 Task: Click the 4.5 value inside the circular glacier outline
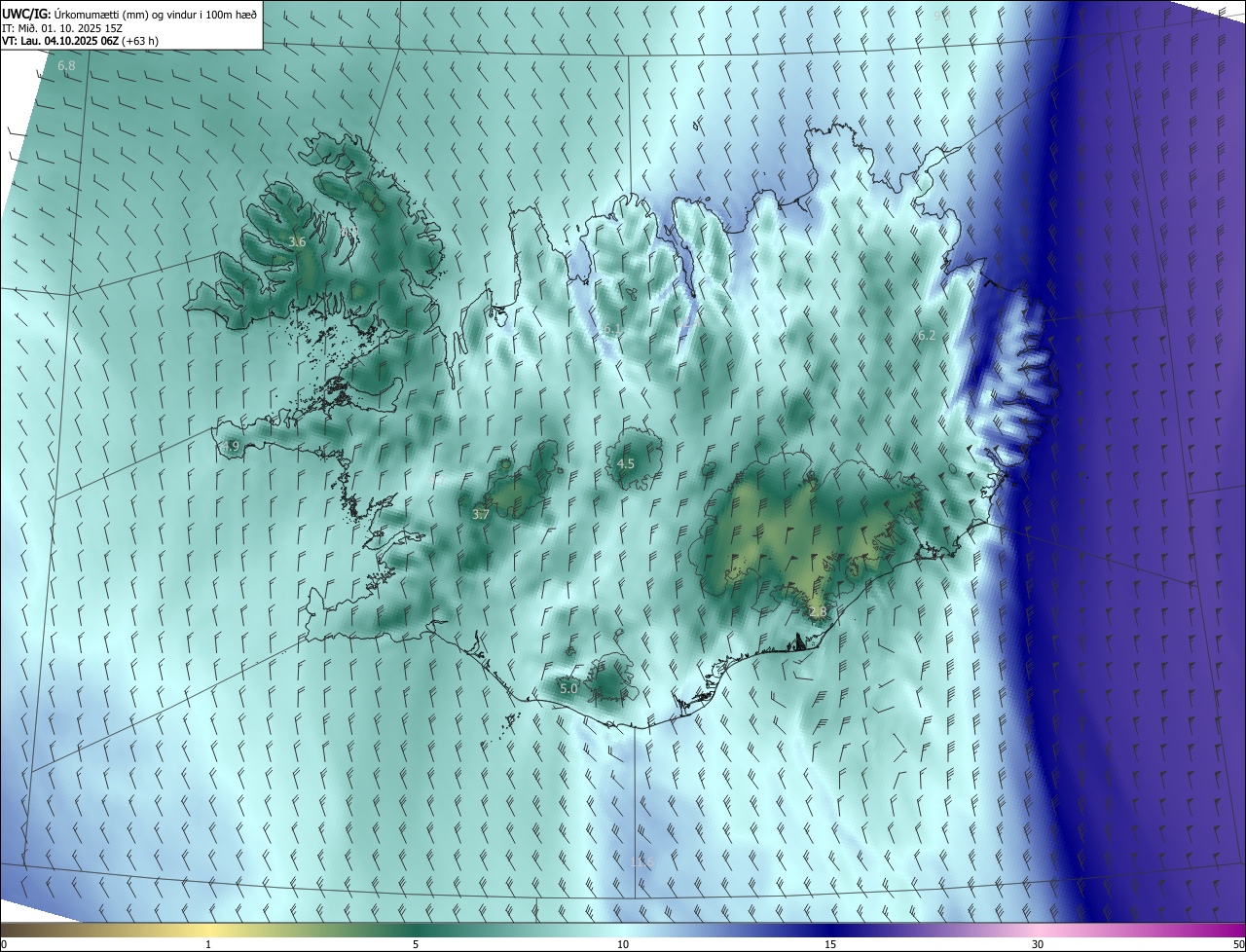[626, 463]
